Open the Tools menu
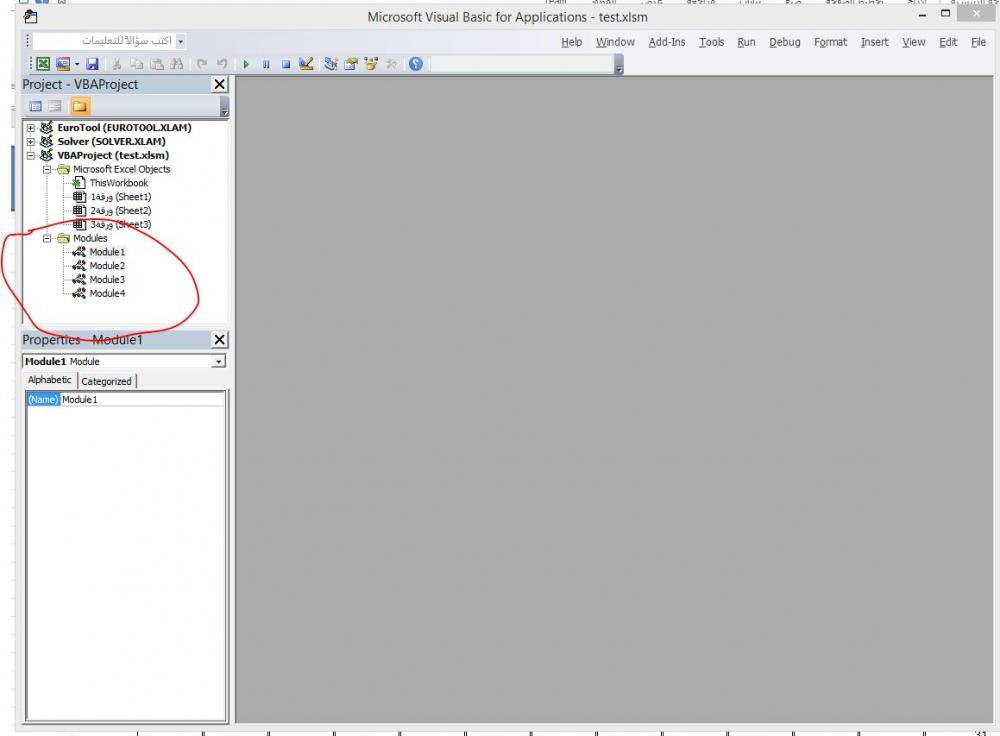Screen dimensions: 1000x736 point(711,42)
